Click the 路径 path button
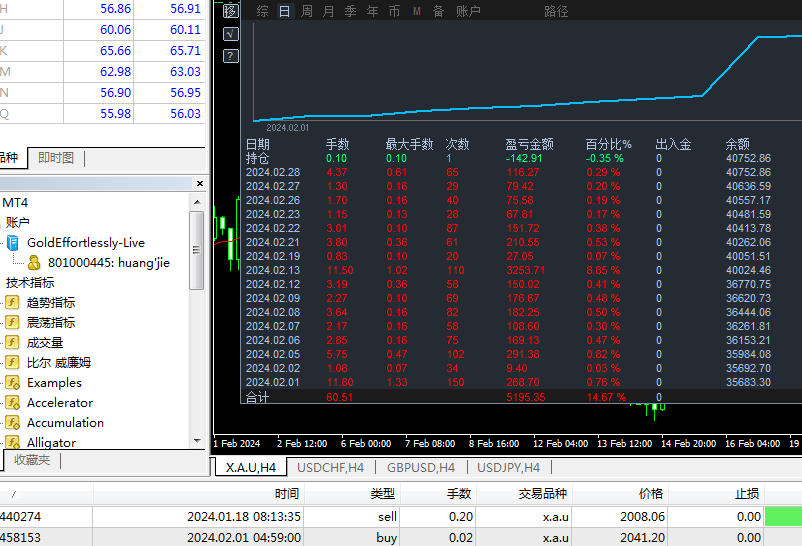802x546 pixels. (x=556, y=11)
